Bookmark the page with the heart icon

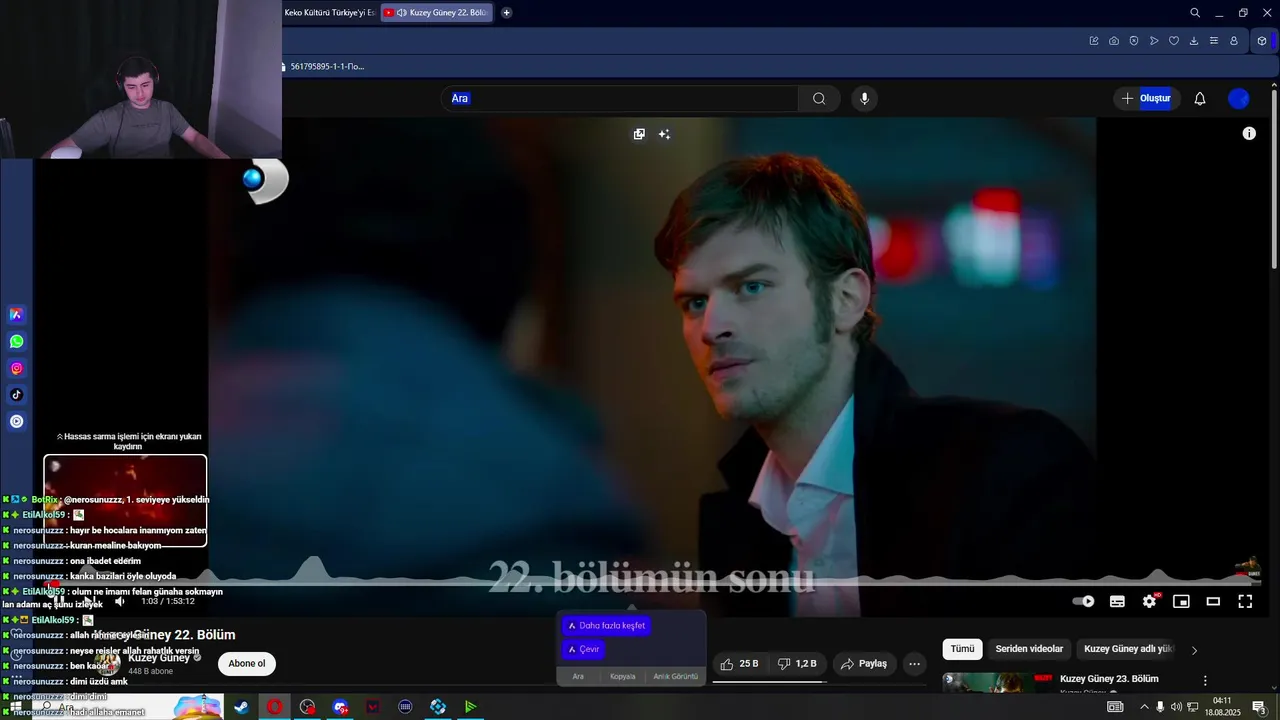point(1174,41)
